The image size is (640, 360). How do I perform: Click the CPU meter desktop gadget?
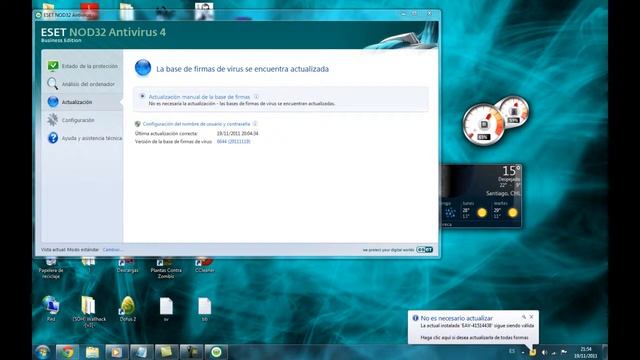pos(495,120)
